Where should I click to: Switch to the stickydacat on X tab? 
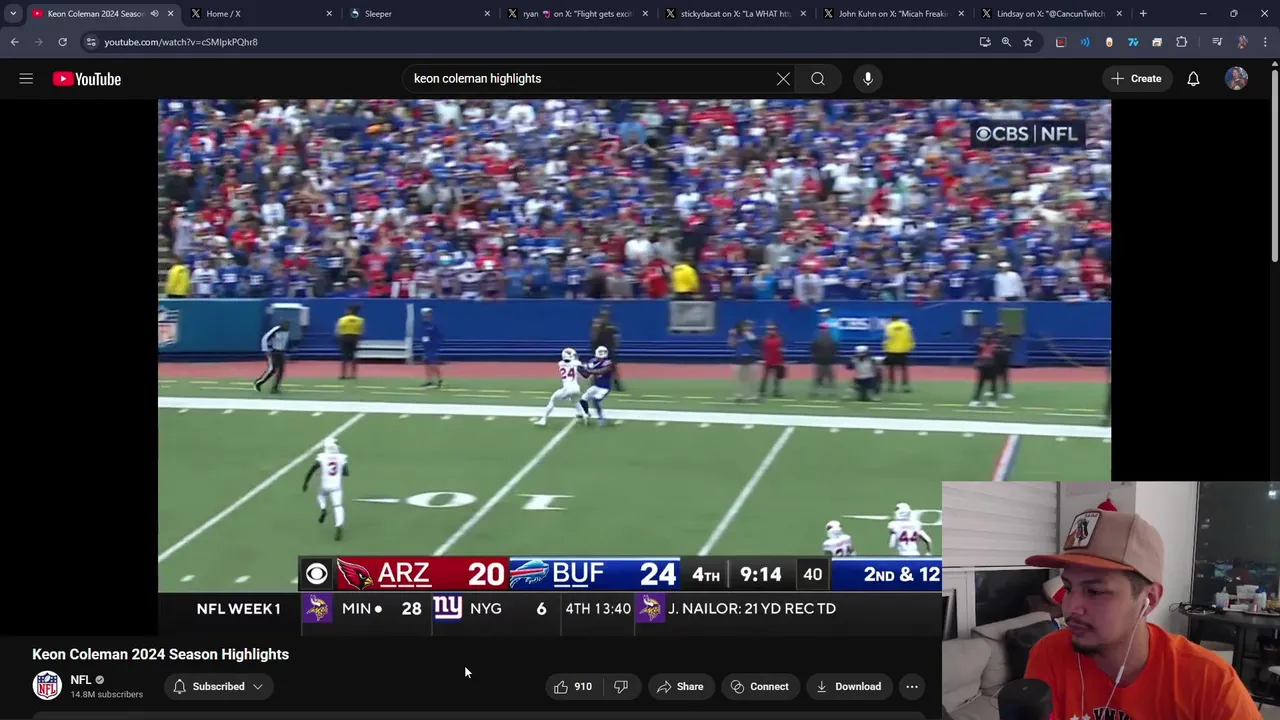point(735,14)
